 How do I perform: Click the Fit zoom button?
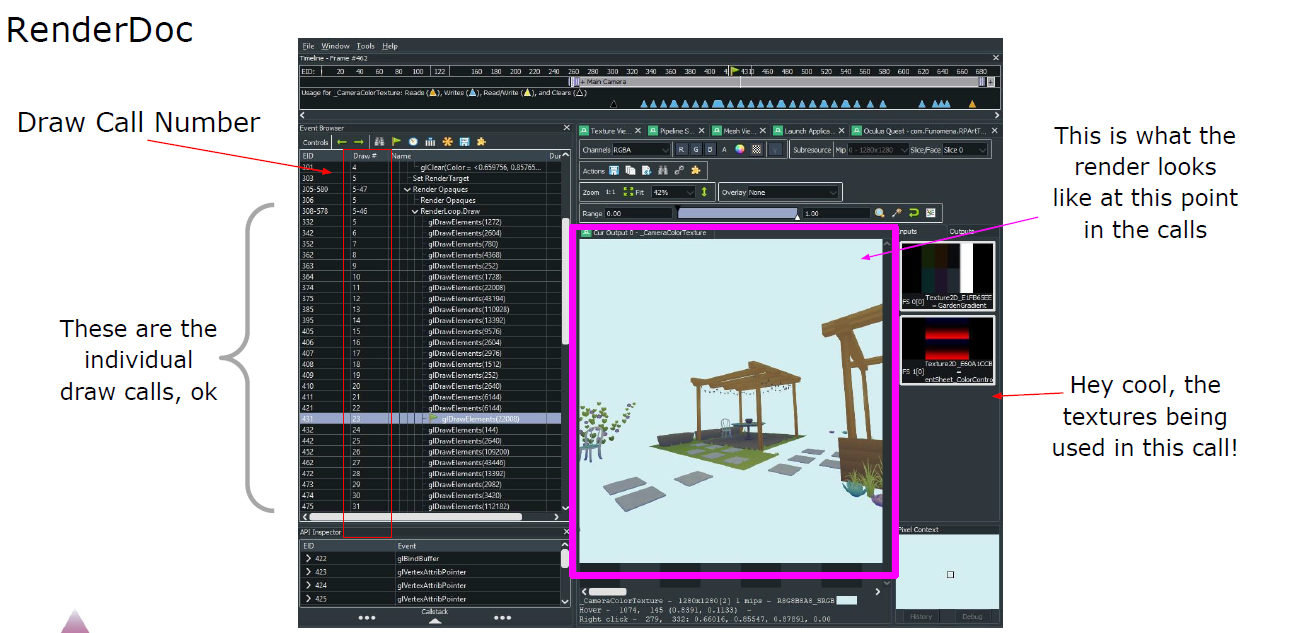tap(634, 192)
